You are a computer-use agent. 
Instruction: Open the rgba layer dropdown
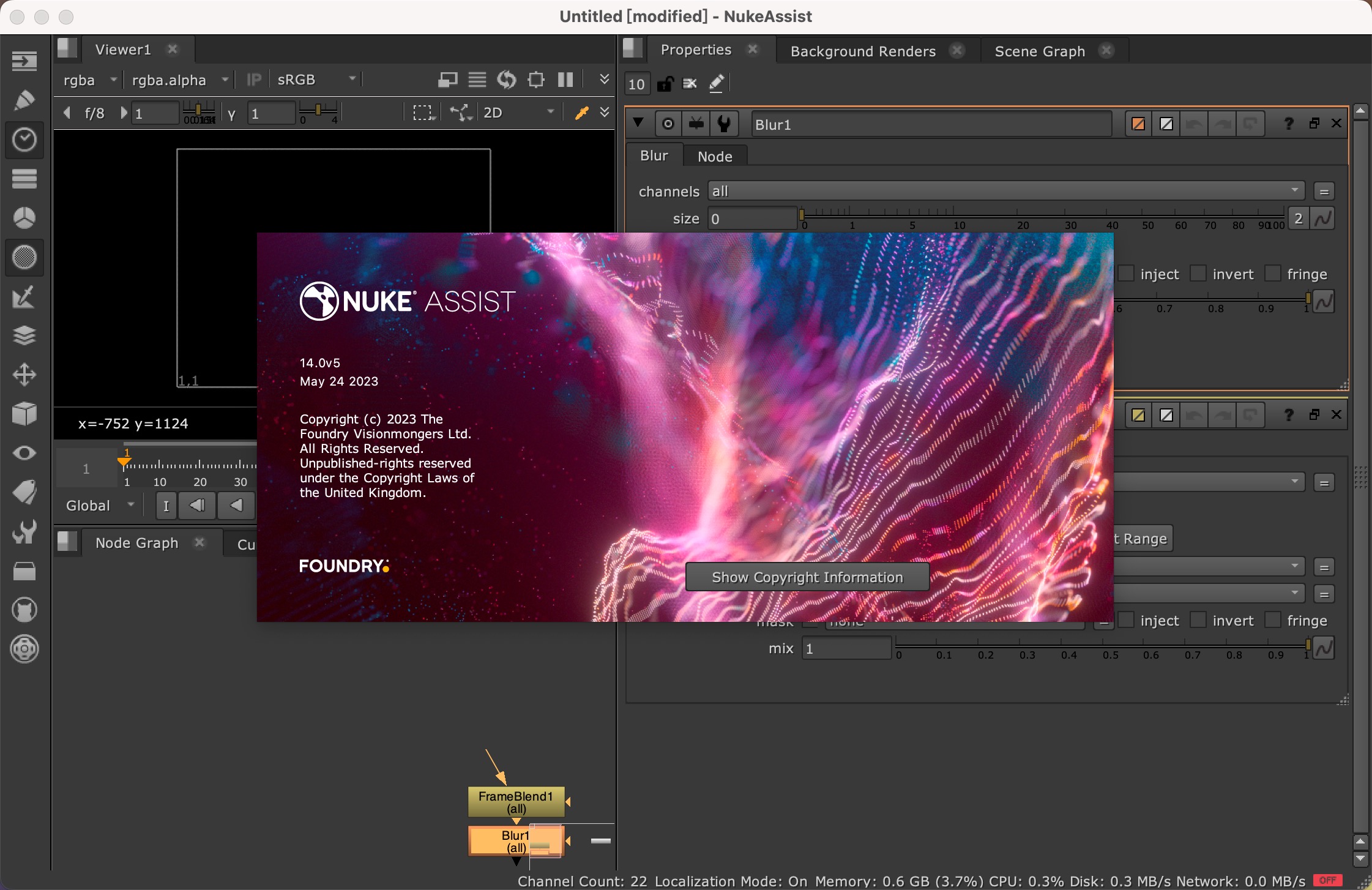(x=89, y=80)
